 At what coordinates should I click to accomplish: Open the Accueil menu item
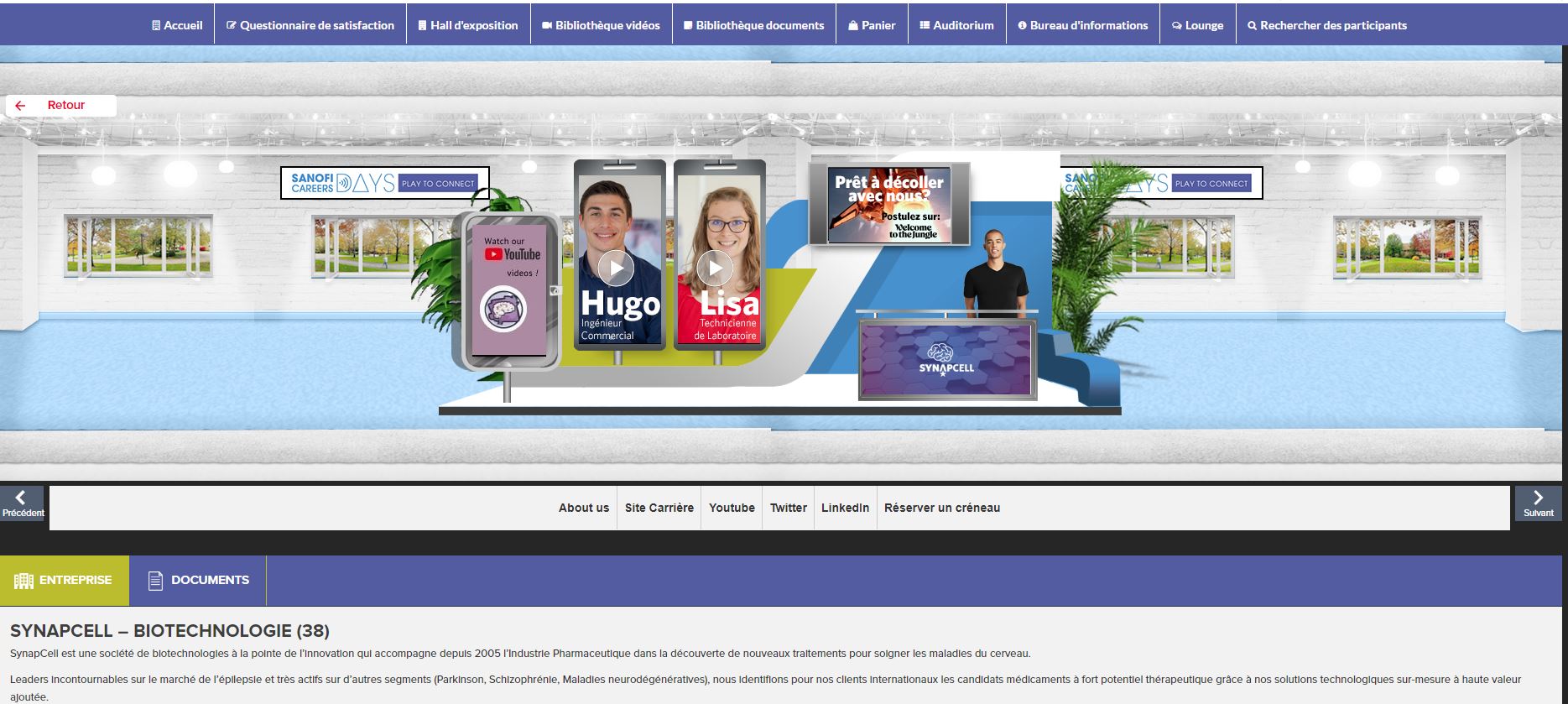(177, 25)
